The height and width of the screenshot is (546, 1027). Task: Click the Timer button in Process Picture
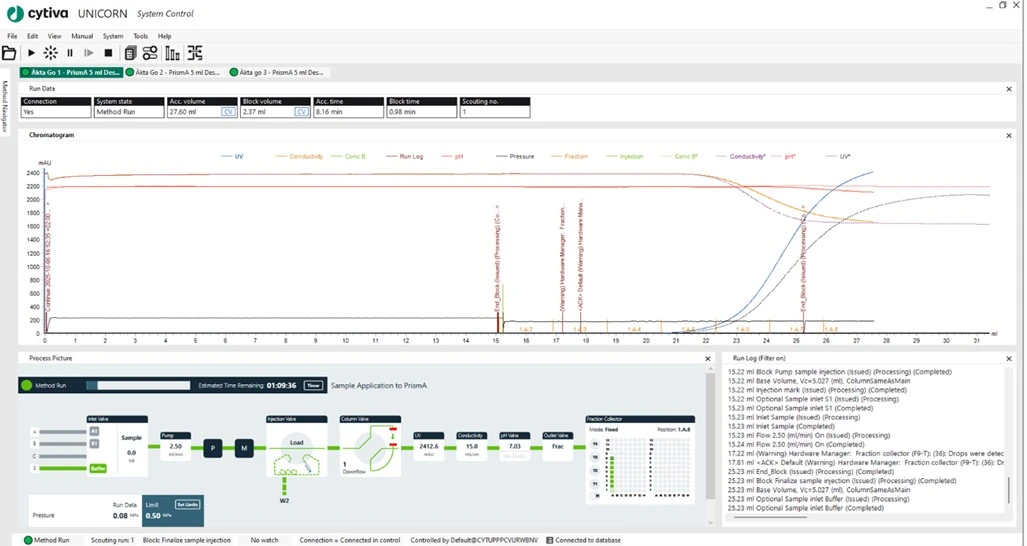pyautogui.click(x=313, y=385)
